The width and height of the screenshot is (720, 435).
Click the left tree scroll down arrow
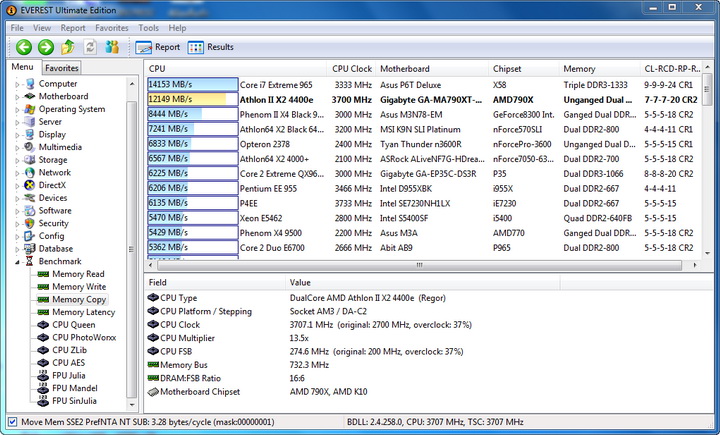click(x=132, y=405)
